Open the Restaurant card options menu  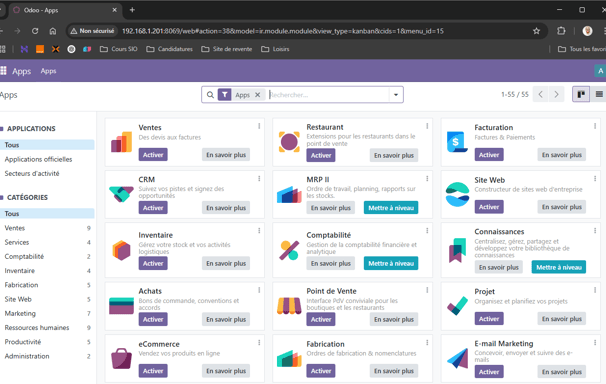click(x=427, y=126)
